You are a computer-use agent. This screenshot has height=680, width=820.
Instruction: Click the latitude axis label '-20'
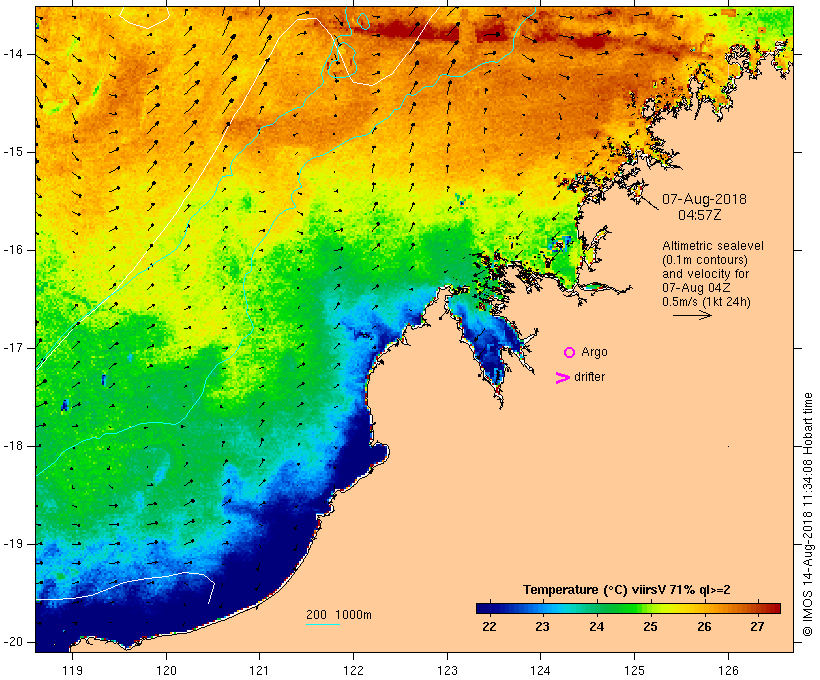12,642
